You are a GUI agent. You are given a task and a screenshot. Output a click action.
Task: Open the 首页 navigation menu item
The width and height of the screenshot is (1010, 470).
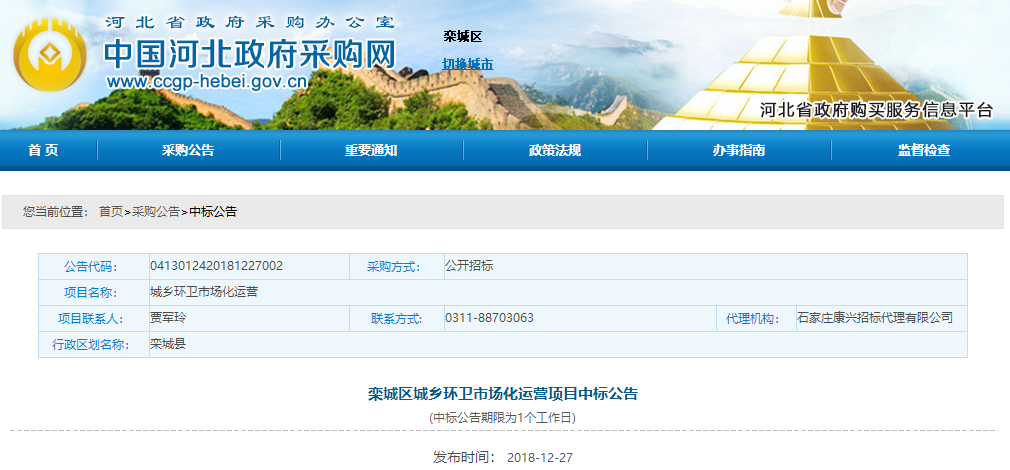click(x=43, y=151)
